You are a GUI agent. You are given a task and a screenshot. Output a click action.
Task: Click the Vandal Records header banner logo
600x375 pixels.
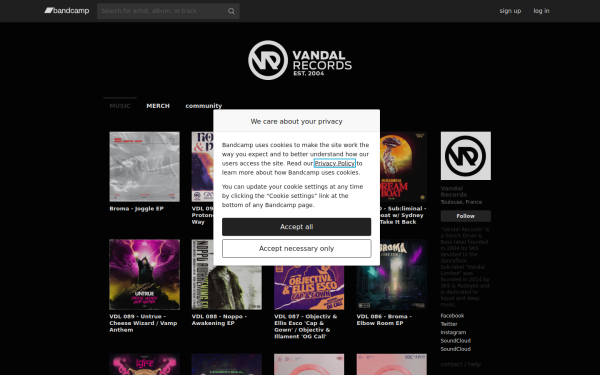coord(300,60)
